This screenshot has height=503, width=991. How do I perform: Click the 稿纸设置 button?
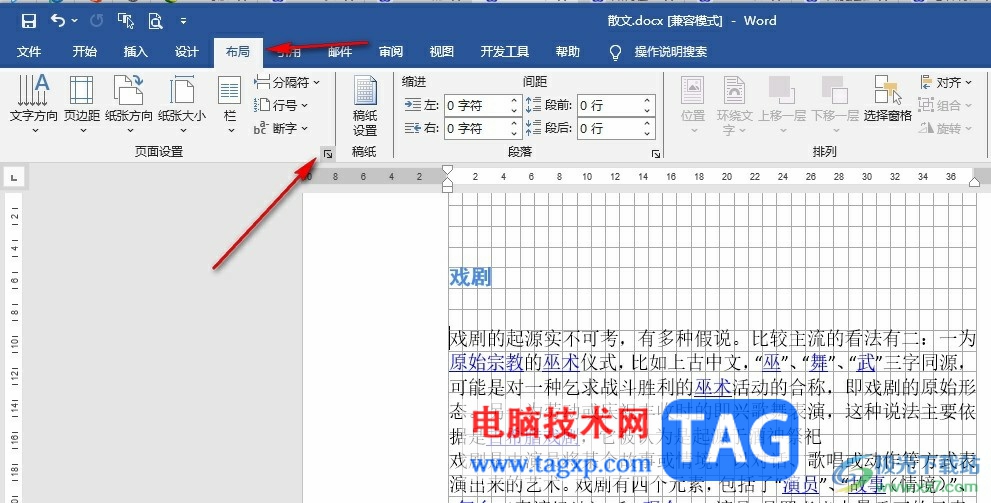(x=365, y=106)
